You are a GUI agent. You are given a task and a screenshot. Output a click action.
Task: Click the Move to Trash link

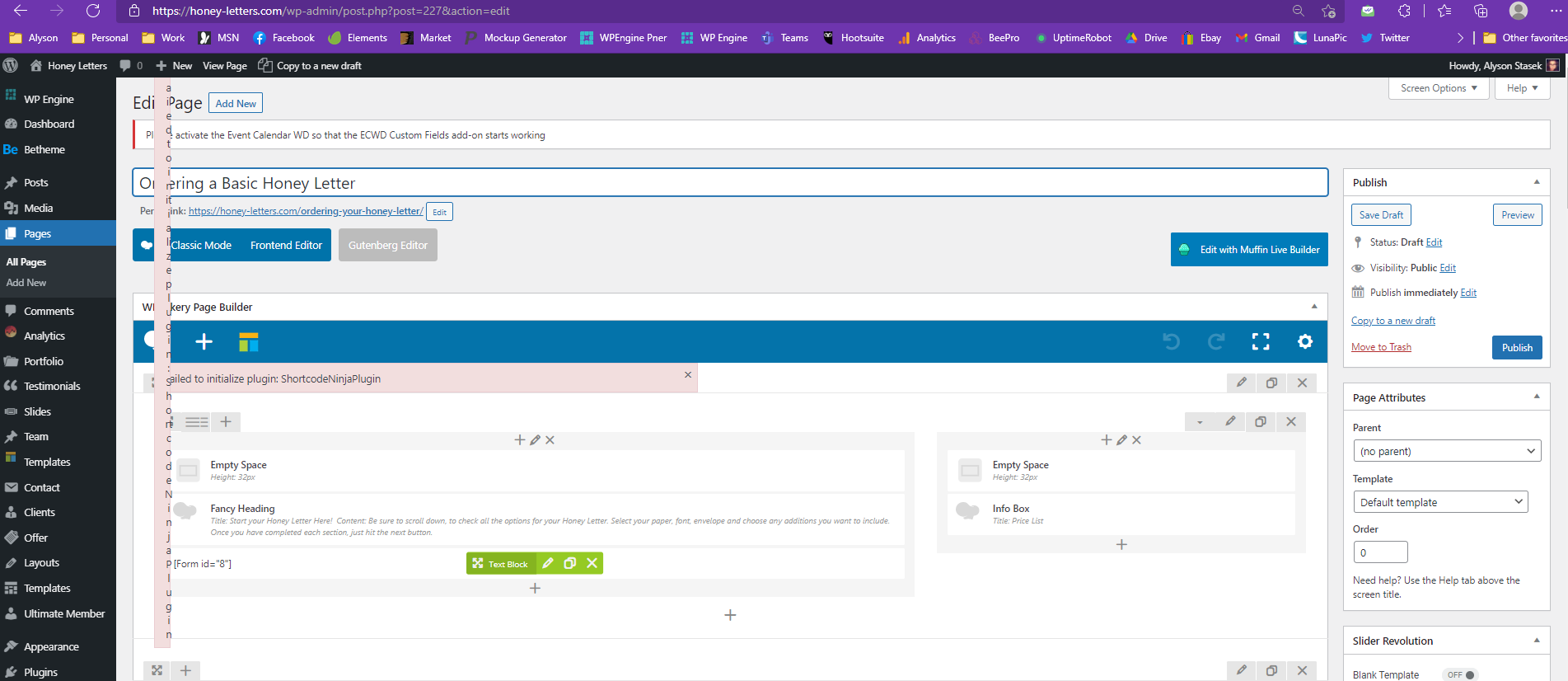(1381, 347)
